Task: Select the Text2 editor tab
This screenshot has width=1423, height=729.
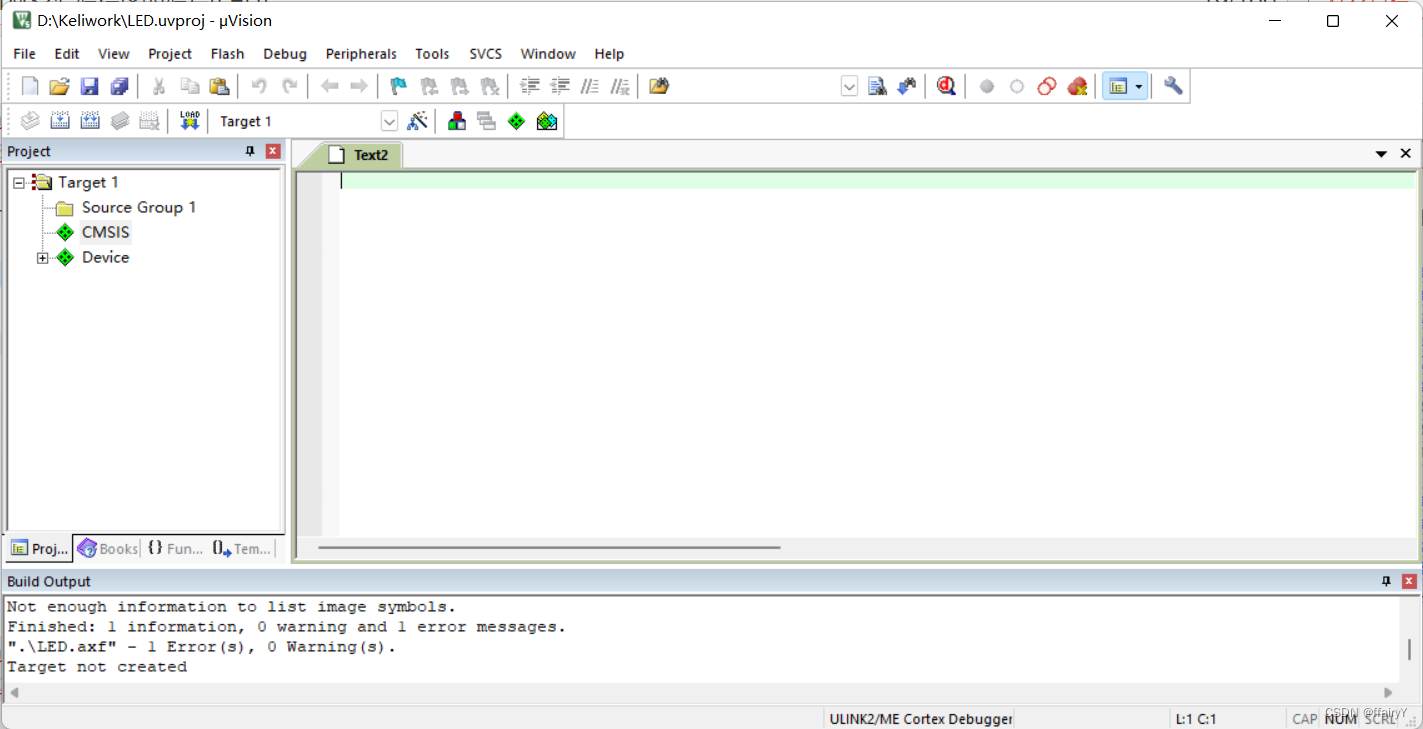Action: [360, 155]
